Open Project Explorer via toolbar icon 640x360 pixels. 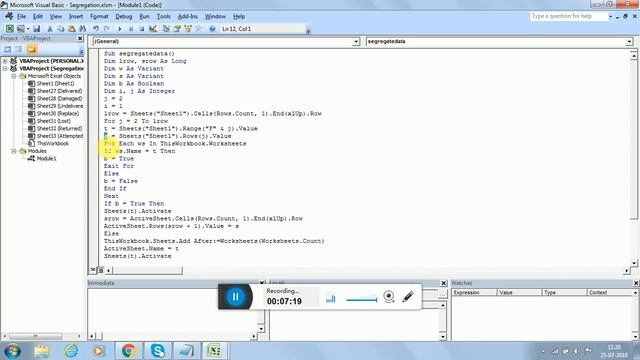166,29
